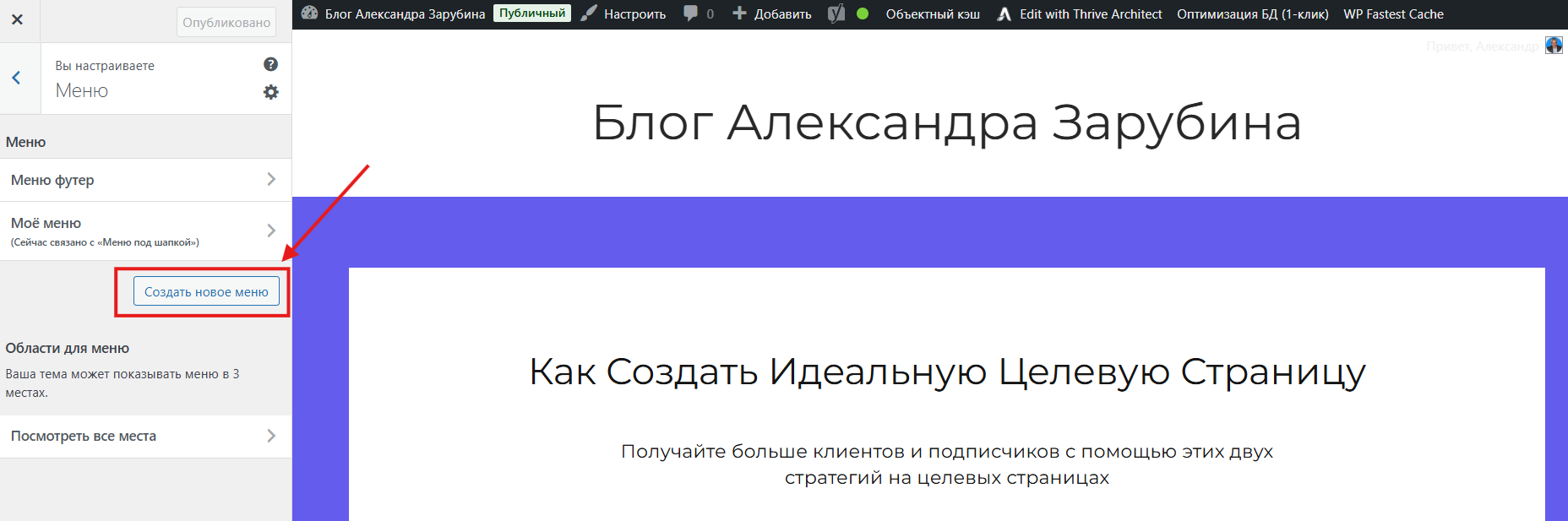The image size is (1568, 521).
Task: Click Оптимизация БД (1-клик)
Action: point(1252,14)
